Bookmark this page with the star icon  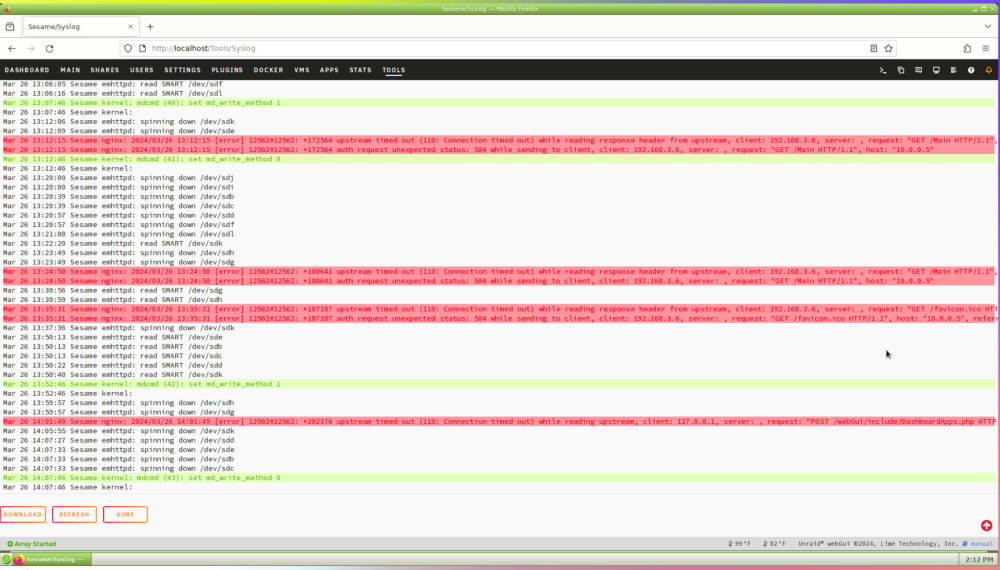click(x=888, y=48)
